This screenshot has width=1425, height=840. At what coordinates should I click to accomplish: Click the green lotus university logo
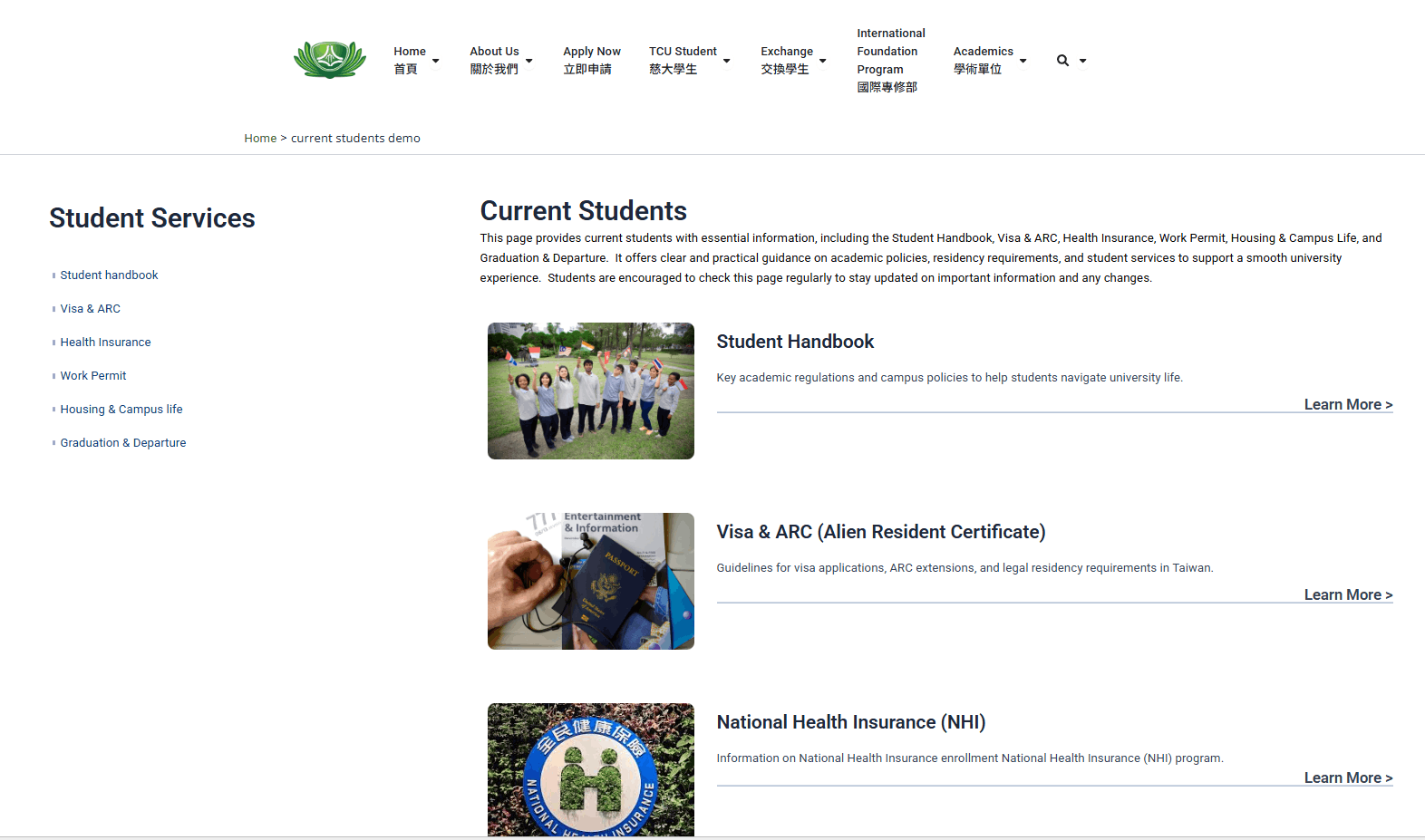(330, 60)
